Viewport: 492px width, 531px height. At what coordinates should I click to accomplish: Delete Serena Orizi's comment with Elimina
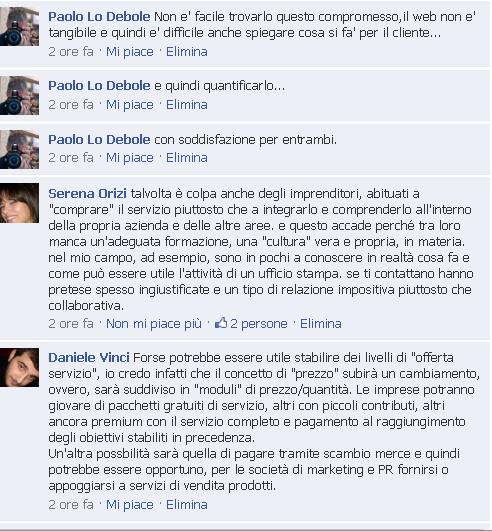tap(321, 324)
